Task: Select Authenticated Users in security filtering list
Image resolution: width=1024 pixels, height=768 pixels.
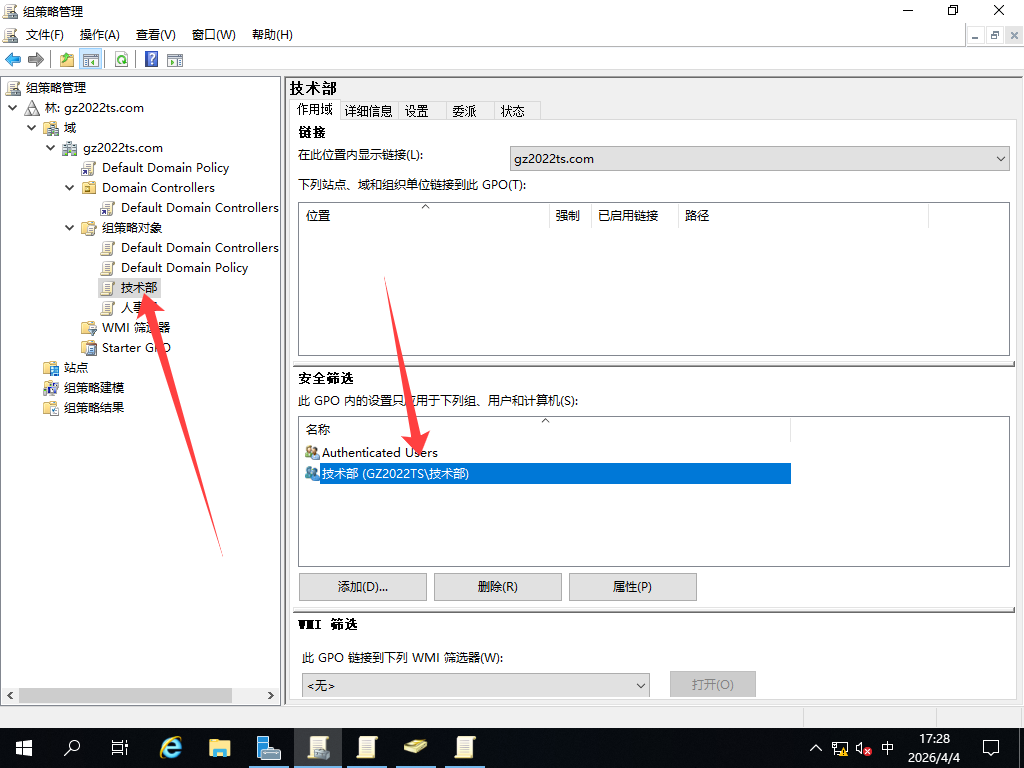Action: click(379, 453)
